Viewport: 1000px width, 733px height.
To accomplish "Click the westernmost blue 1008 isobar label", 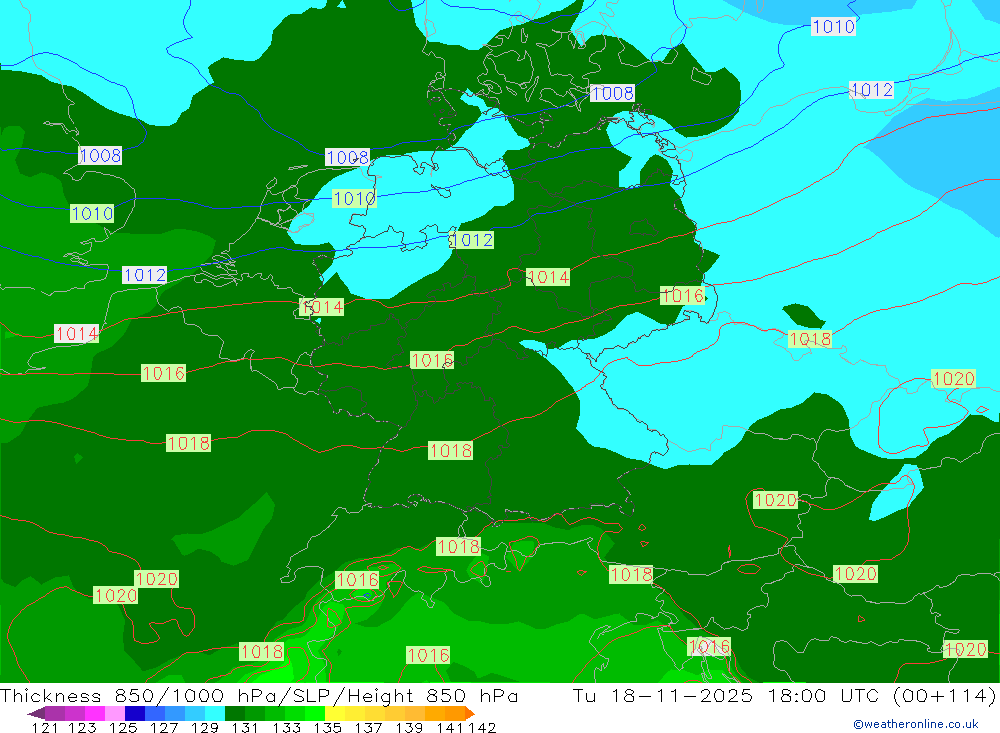I will coord(100,156).
